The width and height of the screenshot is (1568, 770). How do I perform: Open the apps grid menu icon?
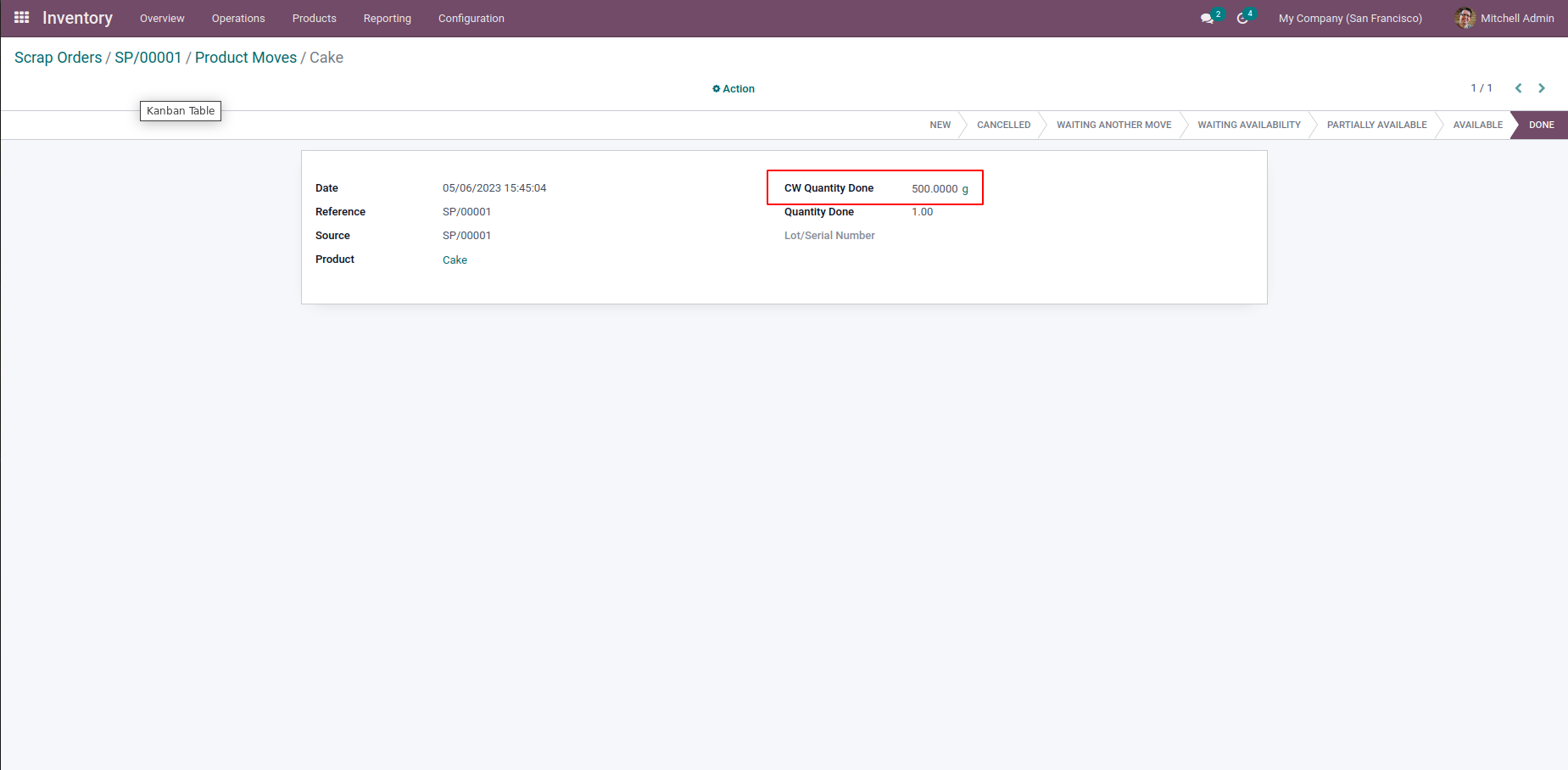click(22, 18)
